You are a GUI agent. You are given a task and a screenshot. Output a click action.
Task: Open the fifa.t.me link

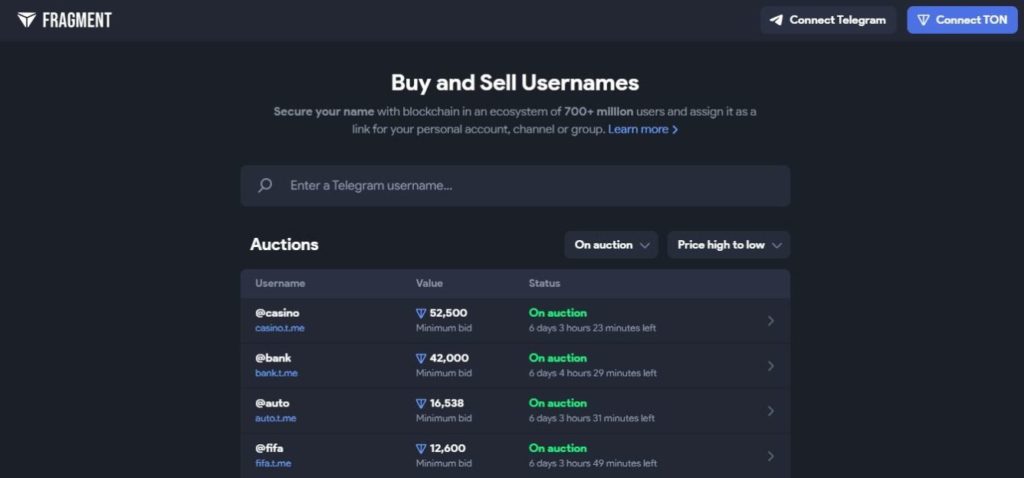coord(273,463)
